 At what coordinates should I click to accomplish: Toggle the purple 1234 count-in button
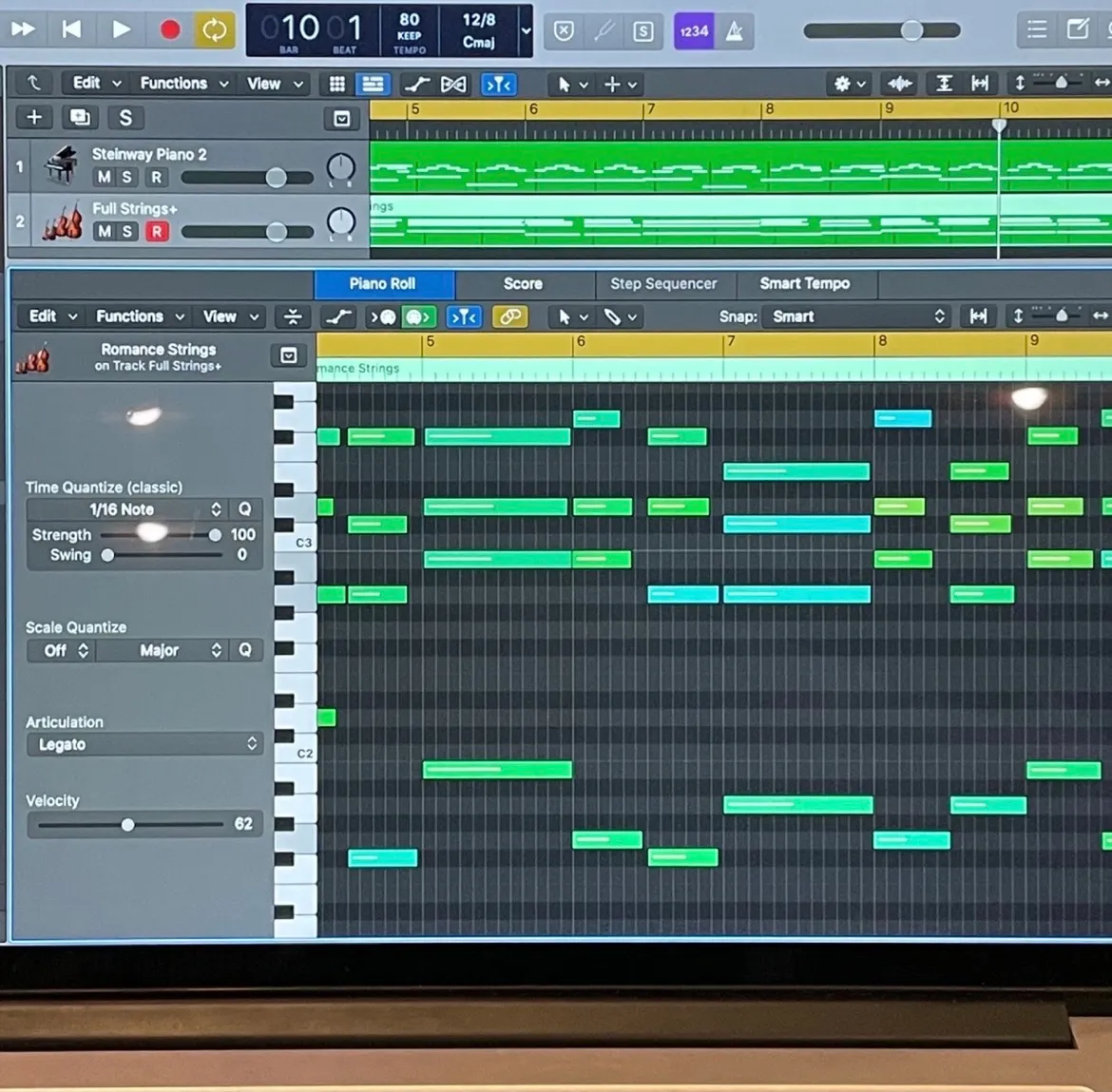pyautogui.click(x=694, y=31)
